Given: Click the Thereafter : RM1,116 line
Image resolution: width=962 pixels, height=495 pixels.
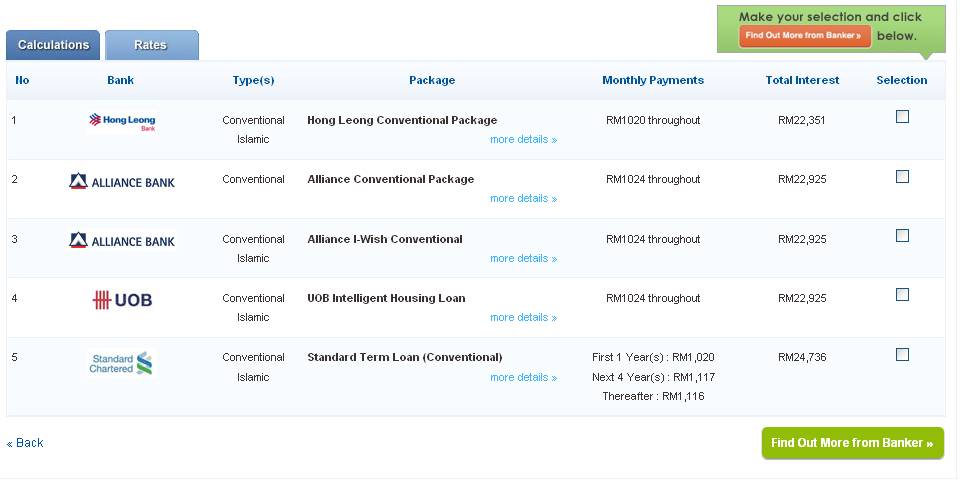Looking at the screenshot, I should pyautogui.click(x=653, y=396).
